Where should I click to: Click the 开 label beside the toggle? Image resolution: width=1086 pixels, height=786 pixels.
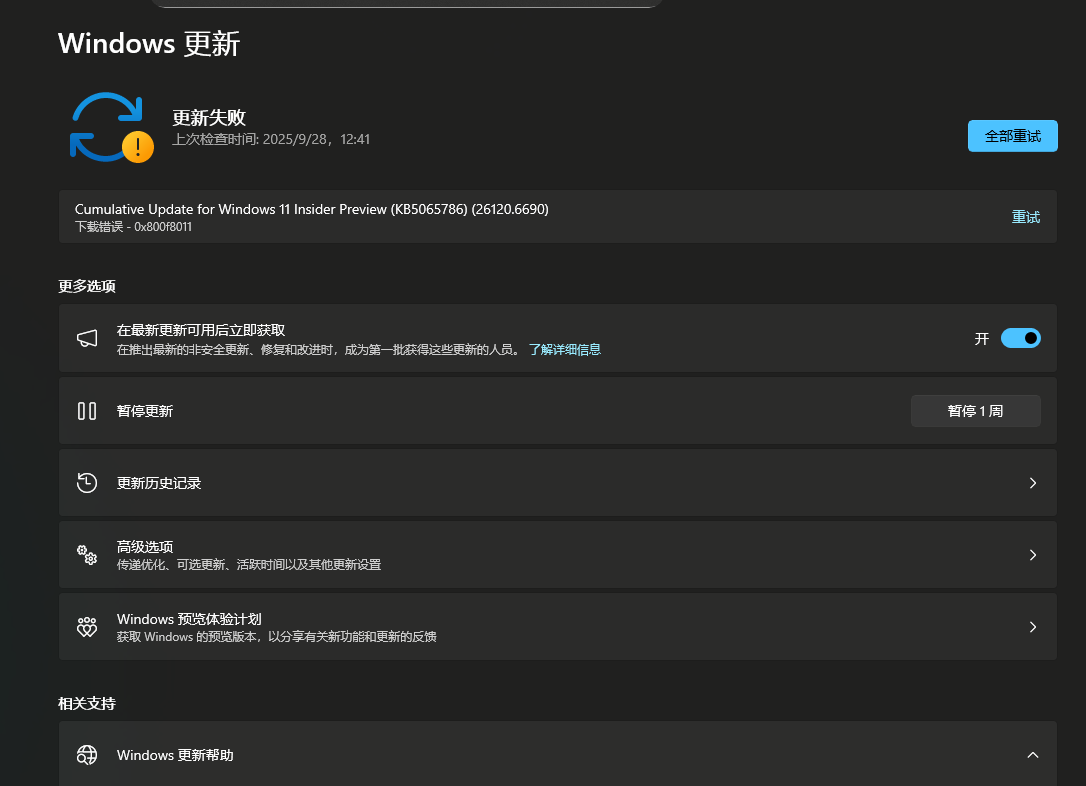point(981,339)
